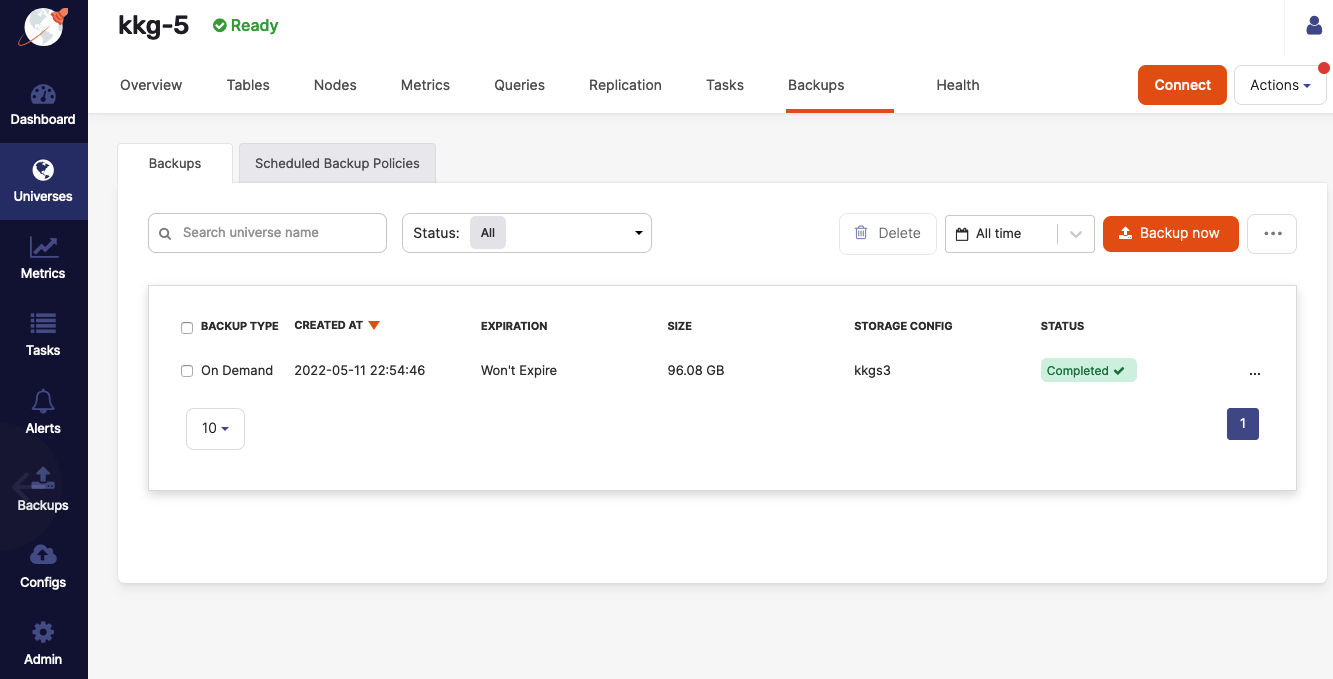
Task: Focus the Search universe name field
Action: [x=267, y=233]
